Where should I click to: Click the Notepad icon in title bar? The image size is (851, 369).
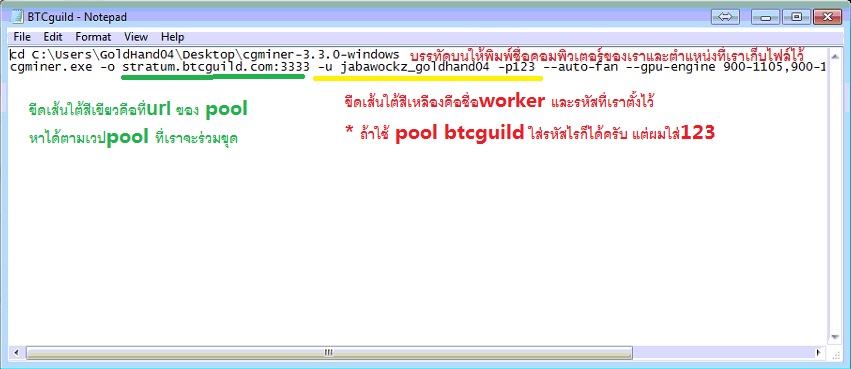pos(17,17)
